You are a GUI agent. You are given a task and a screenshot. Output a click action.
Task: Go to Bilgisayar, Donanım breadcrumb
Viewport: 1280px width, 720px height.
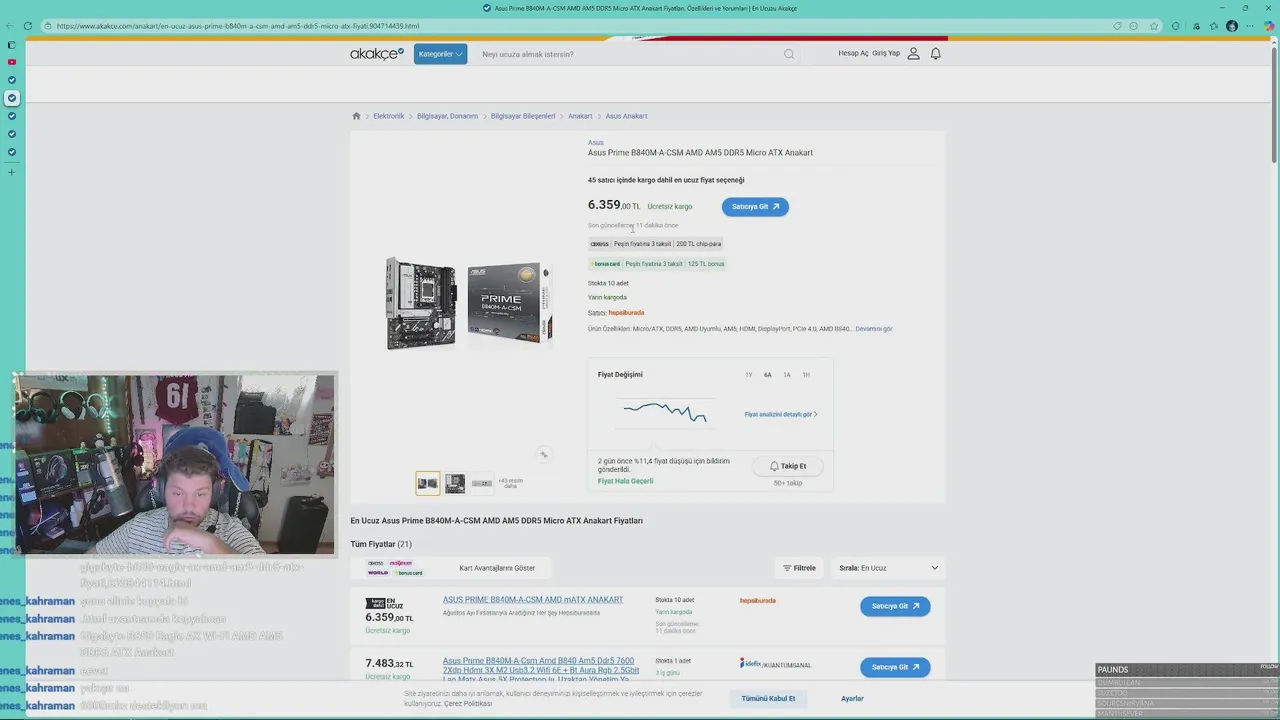pos(447,116)
